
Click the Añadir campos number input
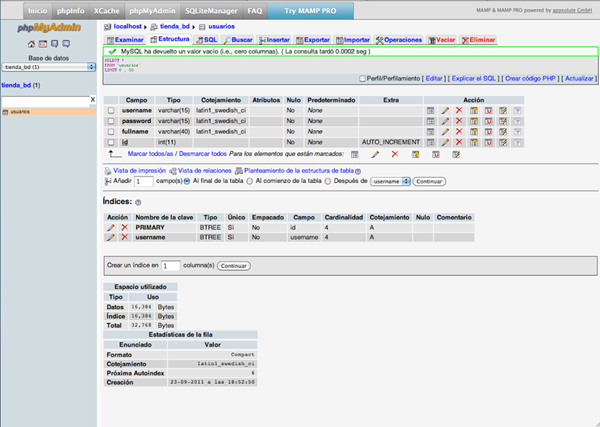coord(144,182)
